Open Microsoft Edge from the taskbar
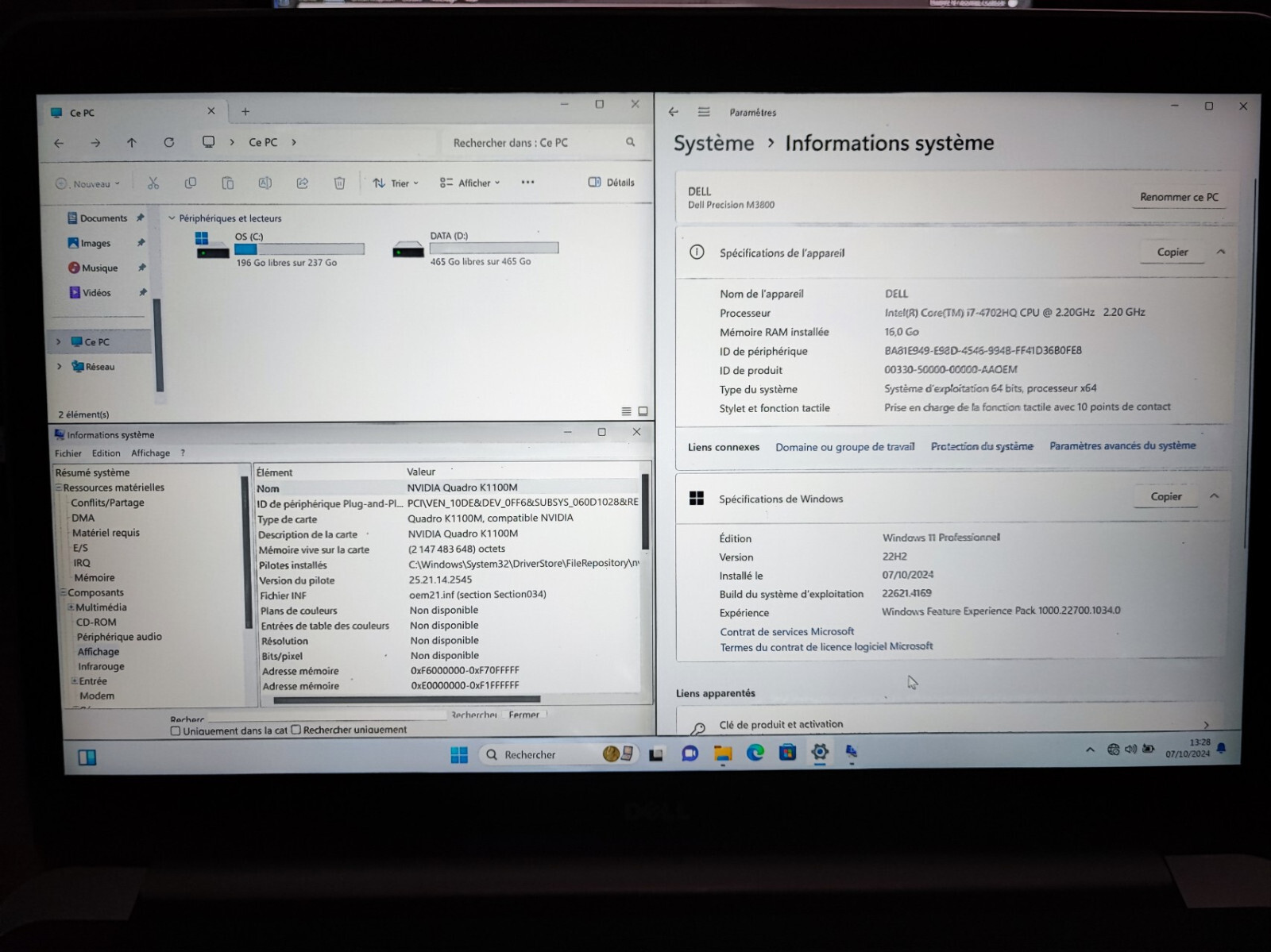 point(755,753)
